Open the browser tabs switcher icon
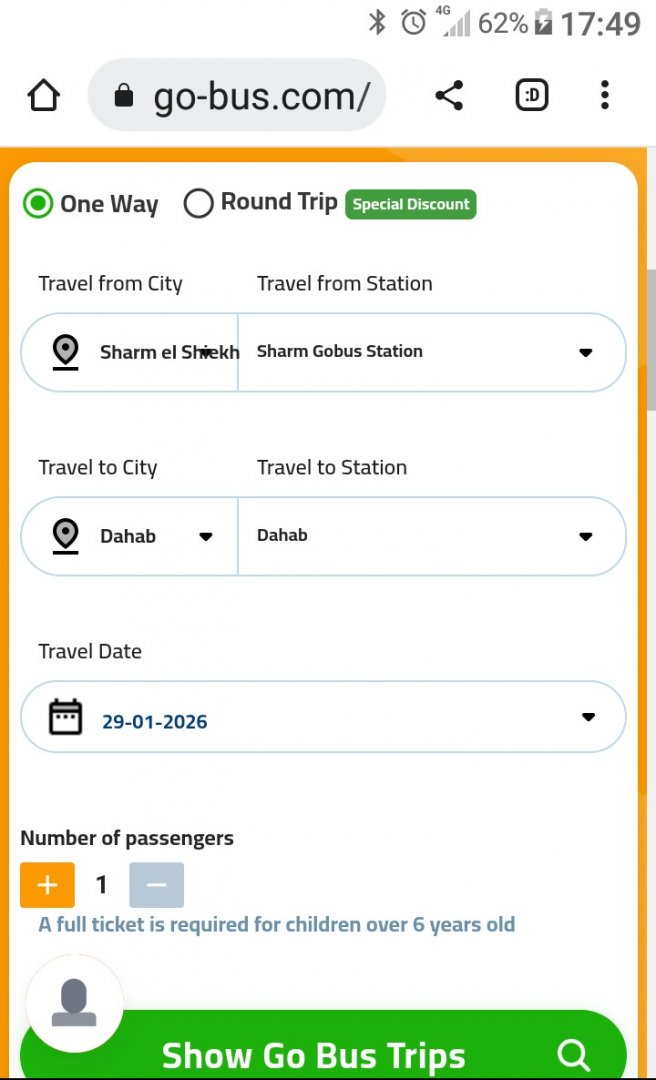 click(532, 96)
